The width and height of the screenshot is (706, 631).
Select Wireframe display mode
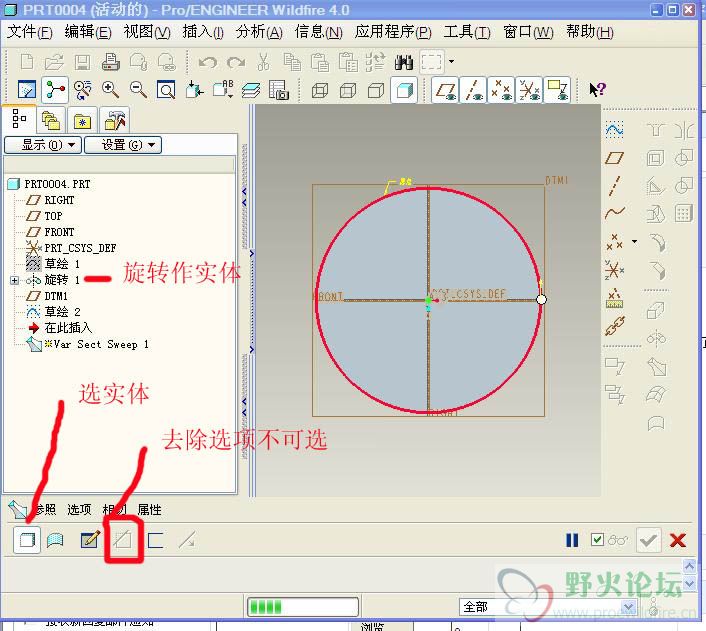(320, 91)
